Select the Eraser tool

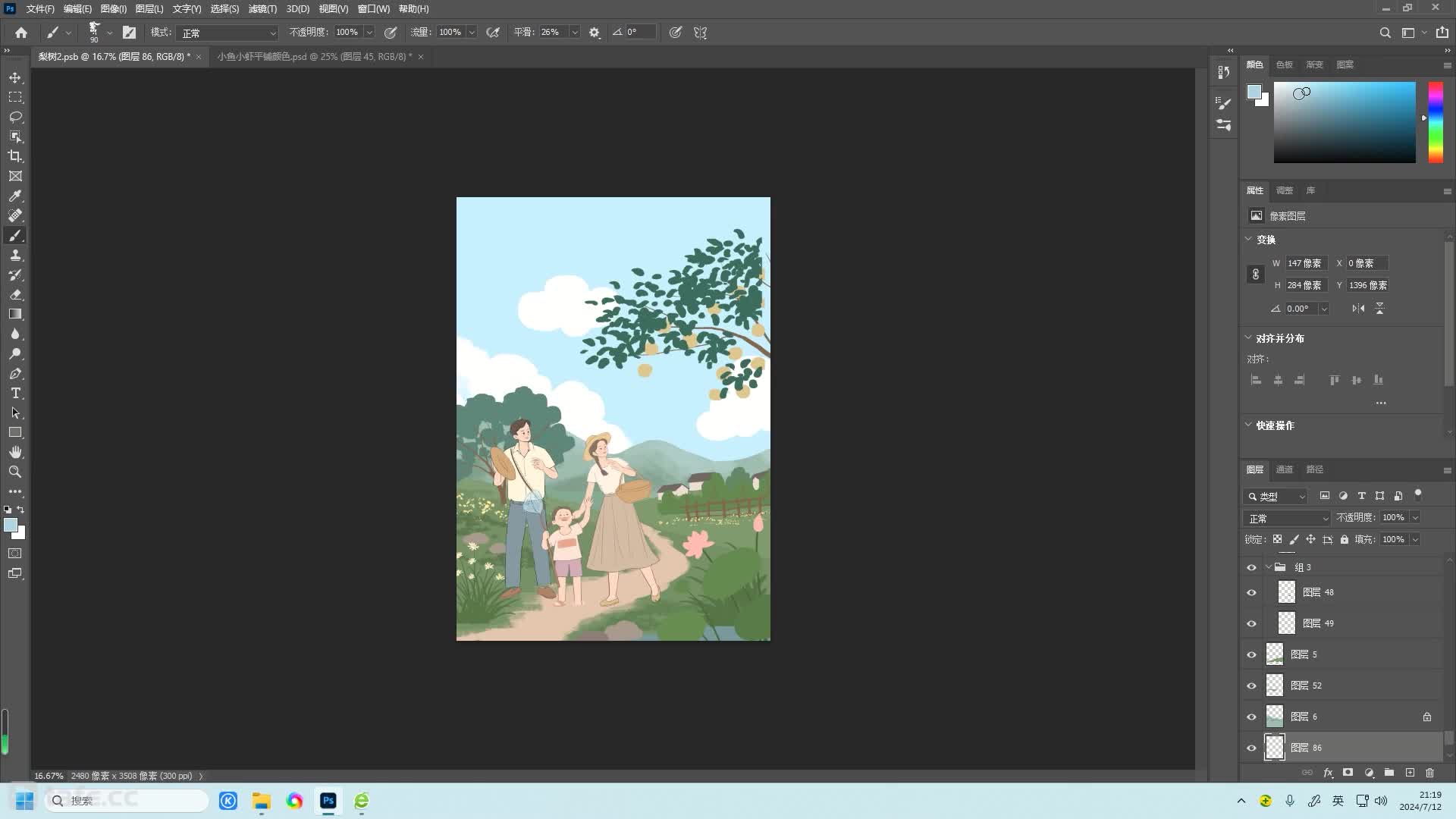15,295
